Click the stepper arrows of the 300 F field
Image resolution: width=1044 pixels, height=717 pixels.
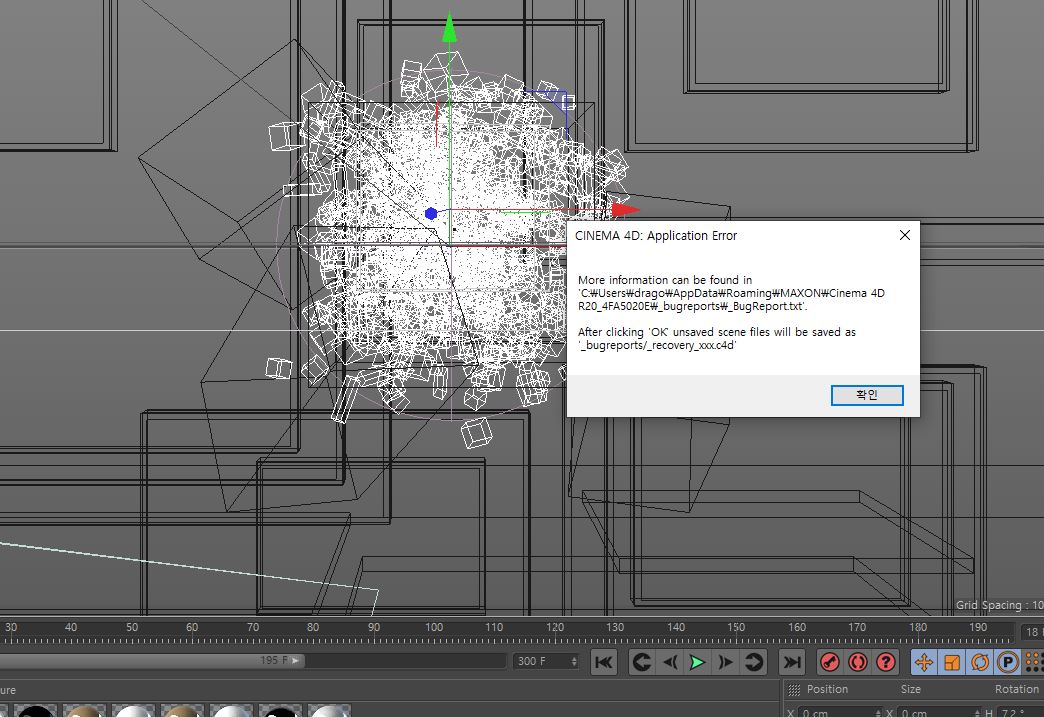coord(574,661)
